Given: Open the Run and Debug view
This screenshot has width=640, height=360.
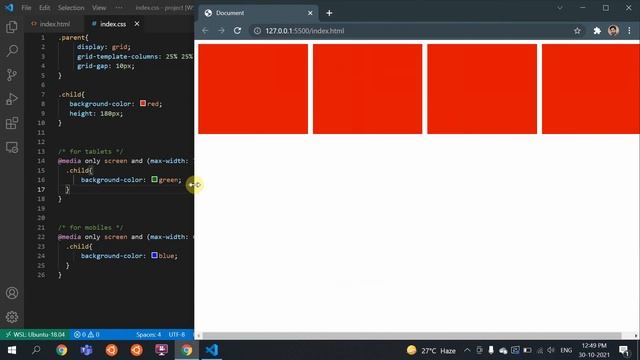Looking at the screenshot, I should click(x=12, y=99).
